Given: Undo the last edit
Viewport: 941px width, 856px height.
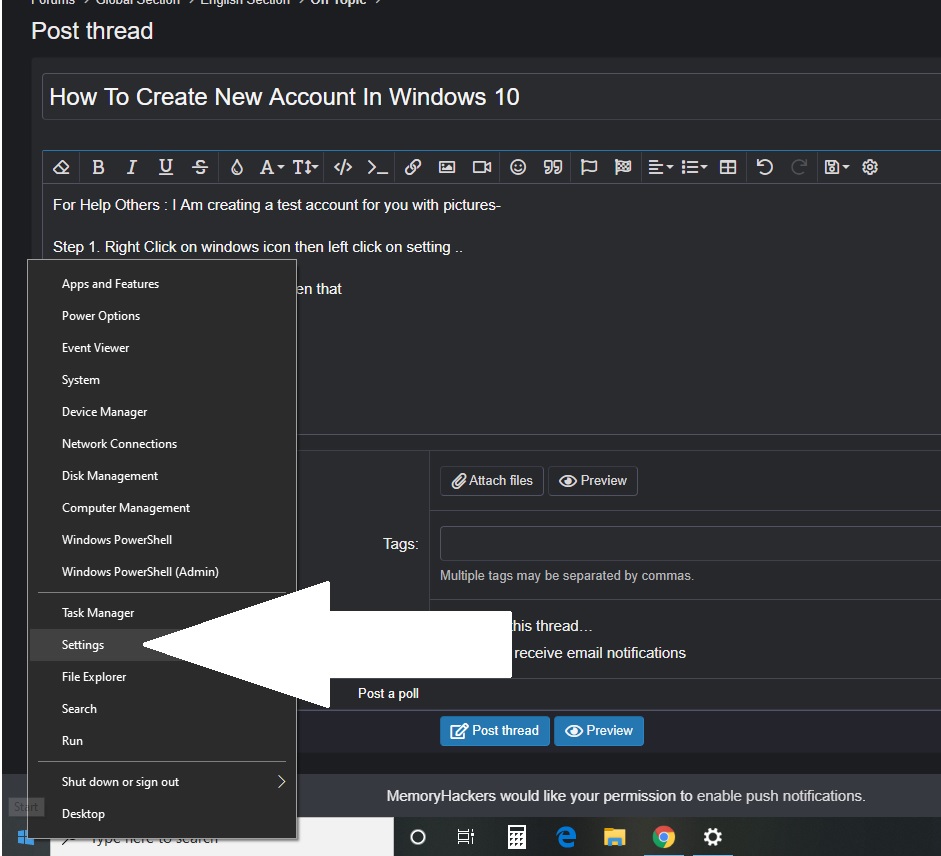Looking at the screenshot, I should click(764, 167).
